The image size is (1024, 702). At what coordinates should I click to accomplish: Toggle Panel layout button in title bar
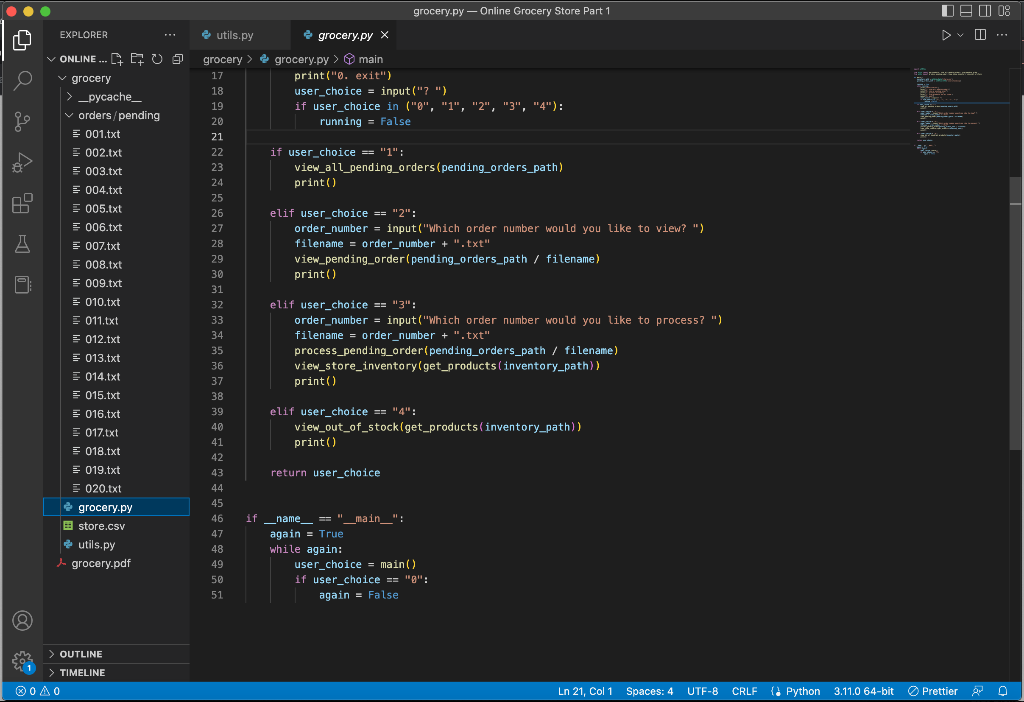[x=967, y=11]
